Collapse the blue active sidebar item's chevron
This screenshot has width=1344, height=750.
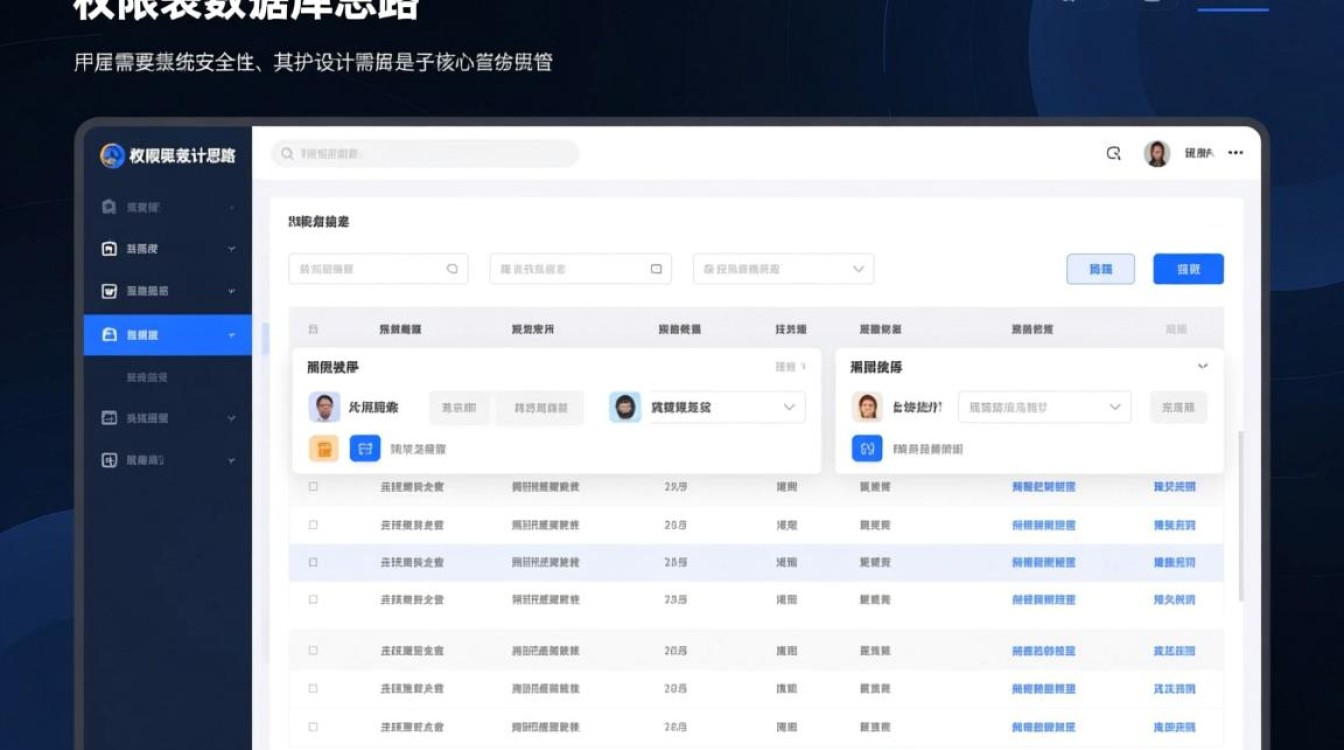[232, 335]
